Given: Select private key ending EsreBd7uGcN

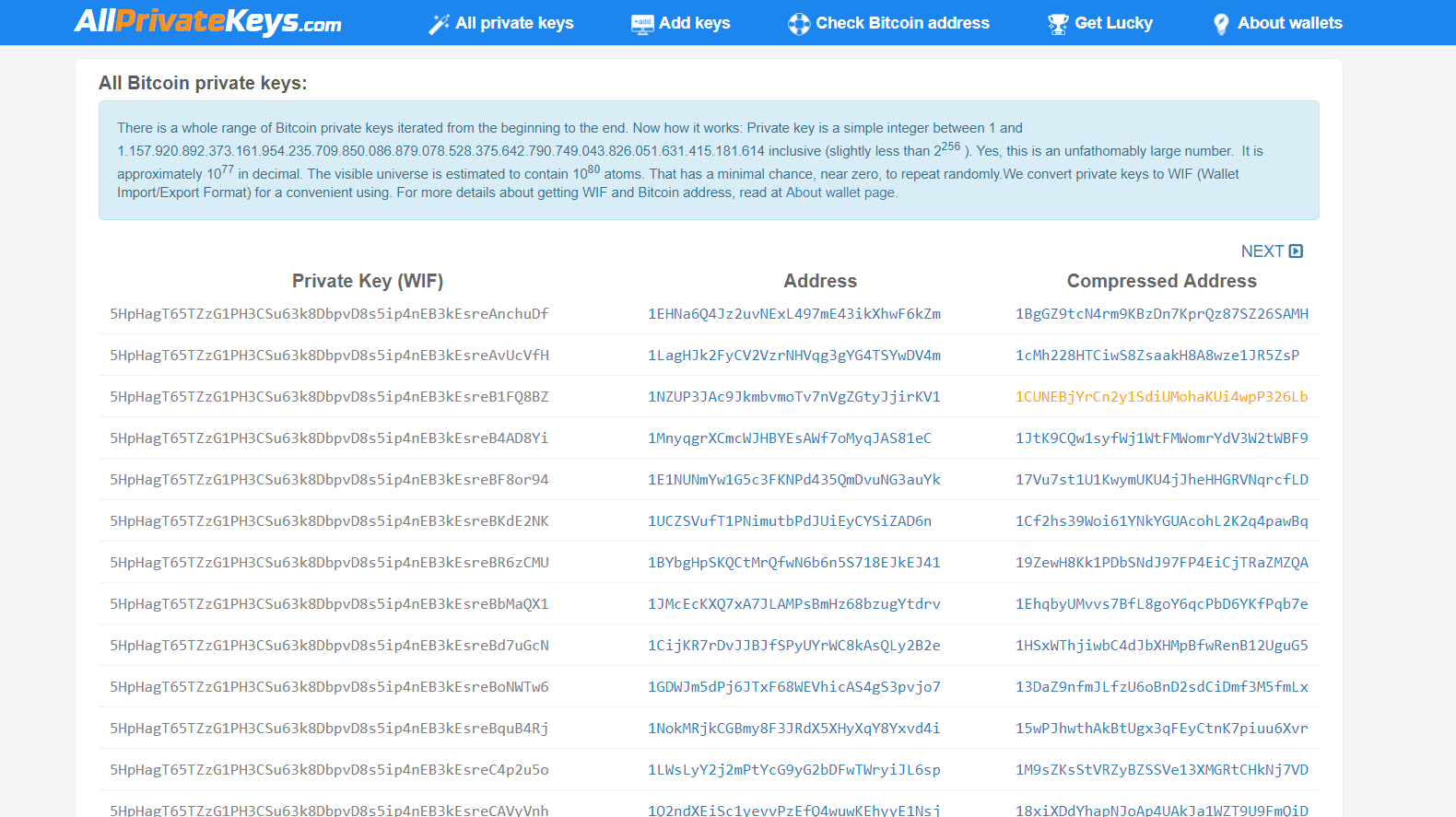Looking at the screenshot, I should point(329,646).
